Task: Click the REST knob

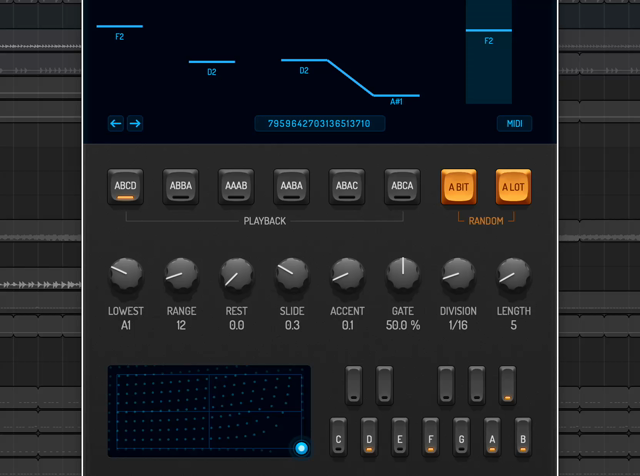Action: [237, 275]
